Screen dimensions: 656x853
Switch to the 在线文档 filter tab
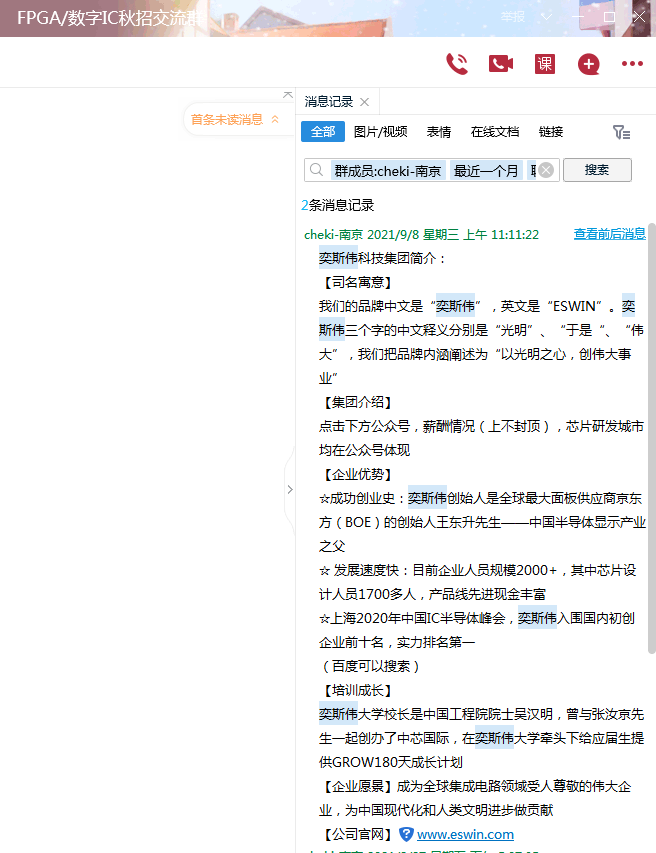coord(494,132)
